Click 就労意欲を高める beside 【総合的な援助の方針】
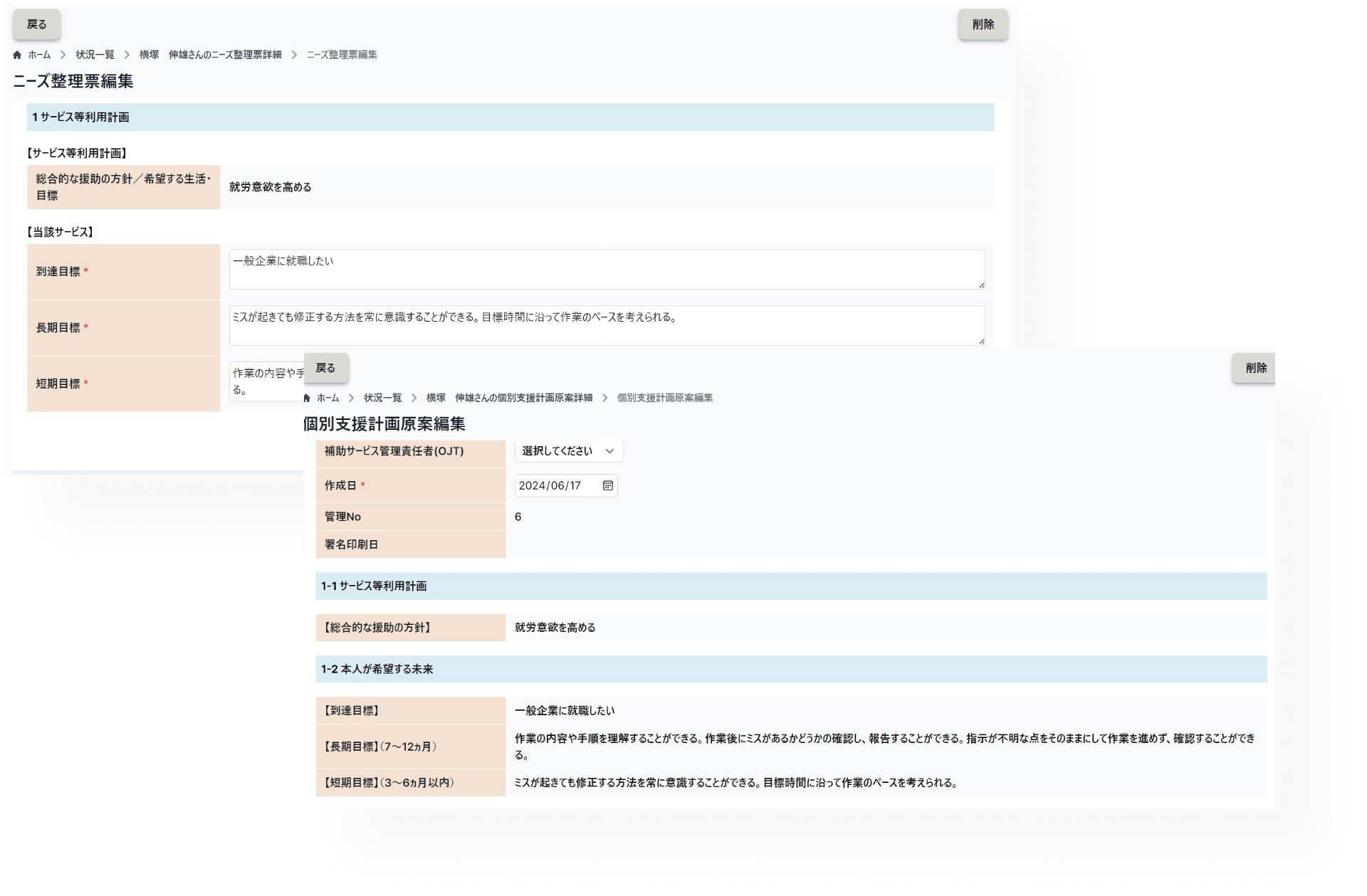Screen dimensions: 1367x896 pos(555,628)
